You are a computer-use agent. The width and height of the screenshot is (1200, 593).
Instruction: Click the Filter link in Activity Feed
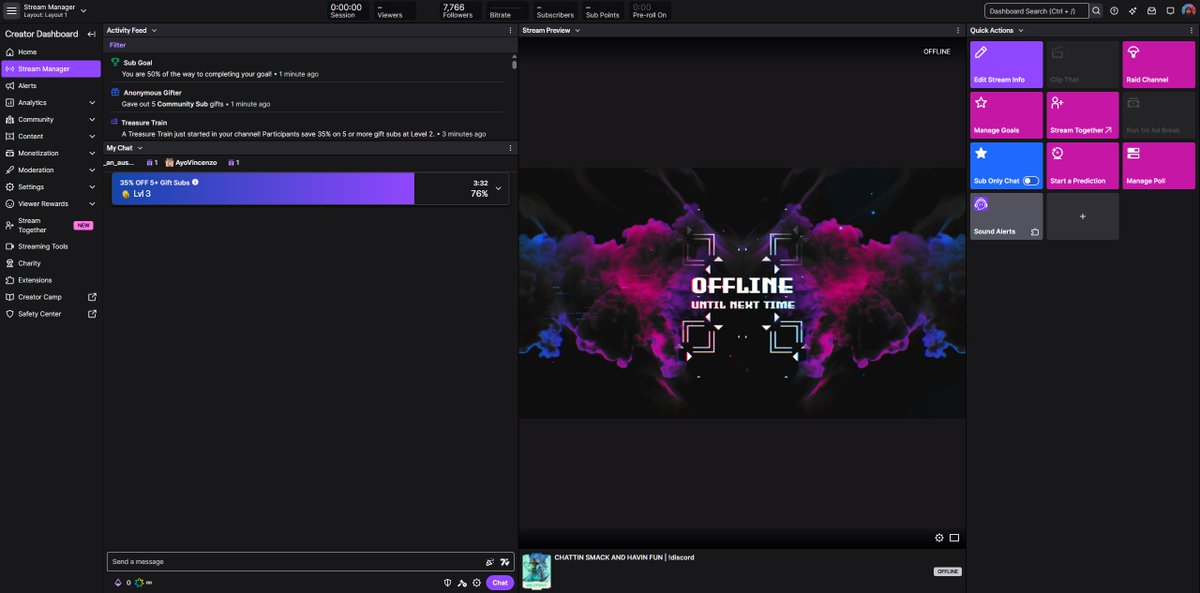coord(118,45)
